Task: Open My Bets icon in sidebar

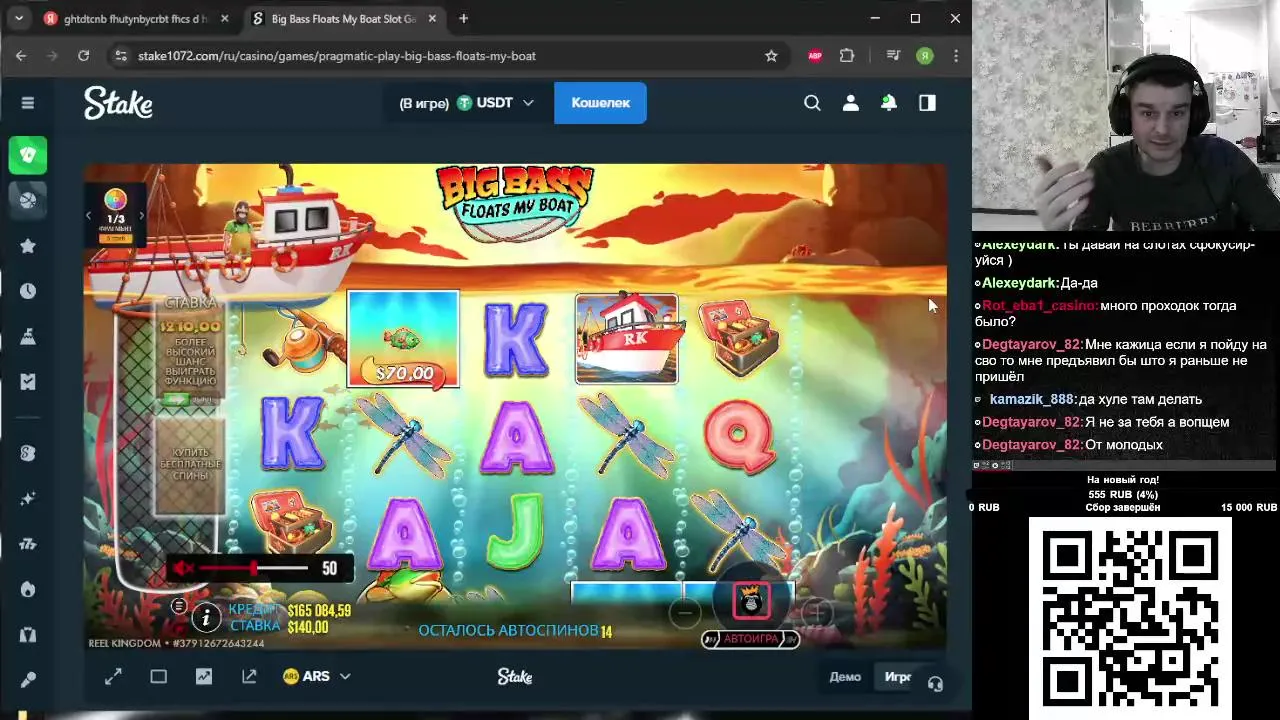Action: pyautogui.click(x=28, y=381)
